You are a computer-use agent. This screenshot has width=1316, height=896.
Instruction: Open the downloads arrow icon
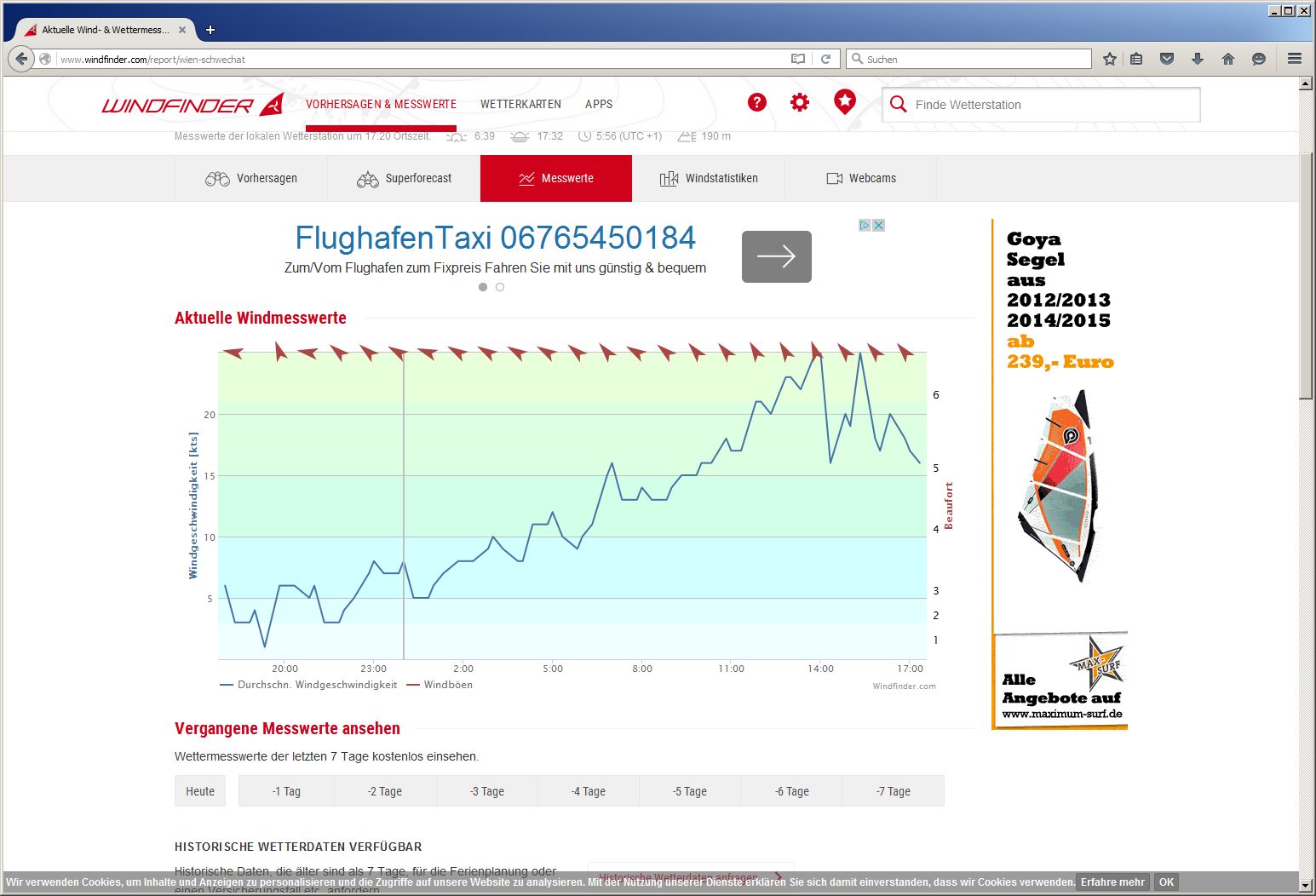(x=1197, y=59)
